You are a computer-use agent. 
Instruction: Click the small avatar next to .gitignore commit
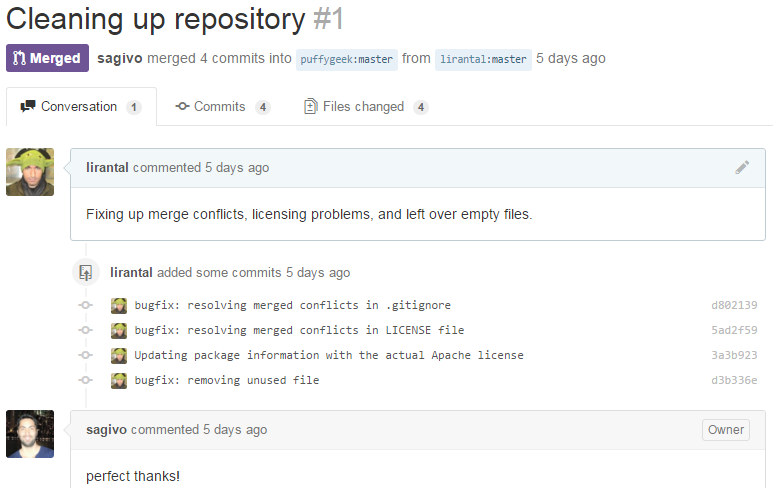coord(119,305)
